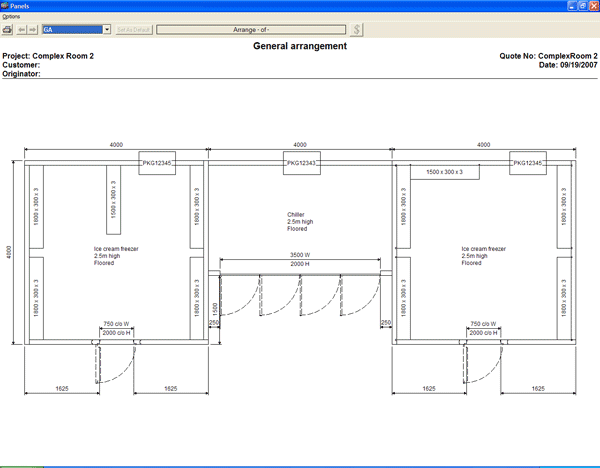
Task: Select the PKG12345 unit in right freezer
Action: coord(527,163)
